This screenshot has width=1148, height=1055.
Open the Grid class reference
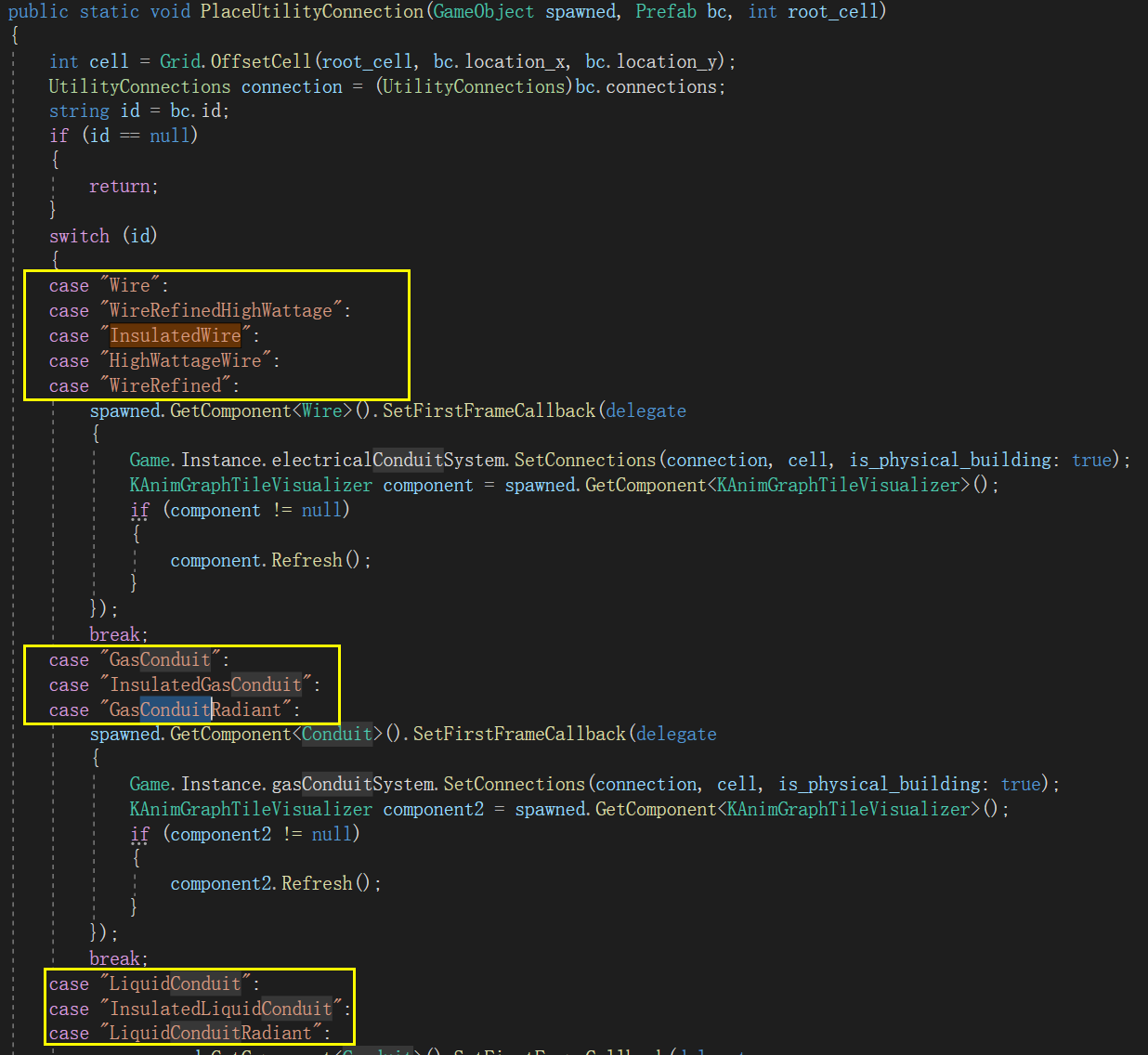pyautogui.click(x=179, y=62)
